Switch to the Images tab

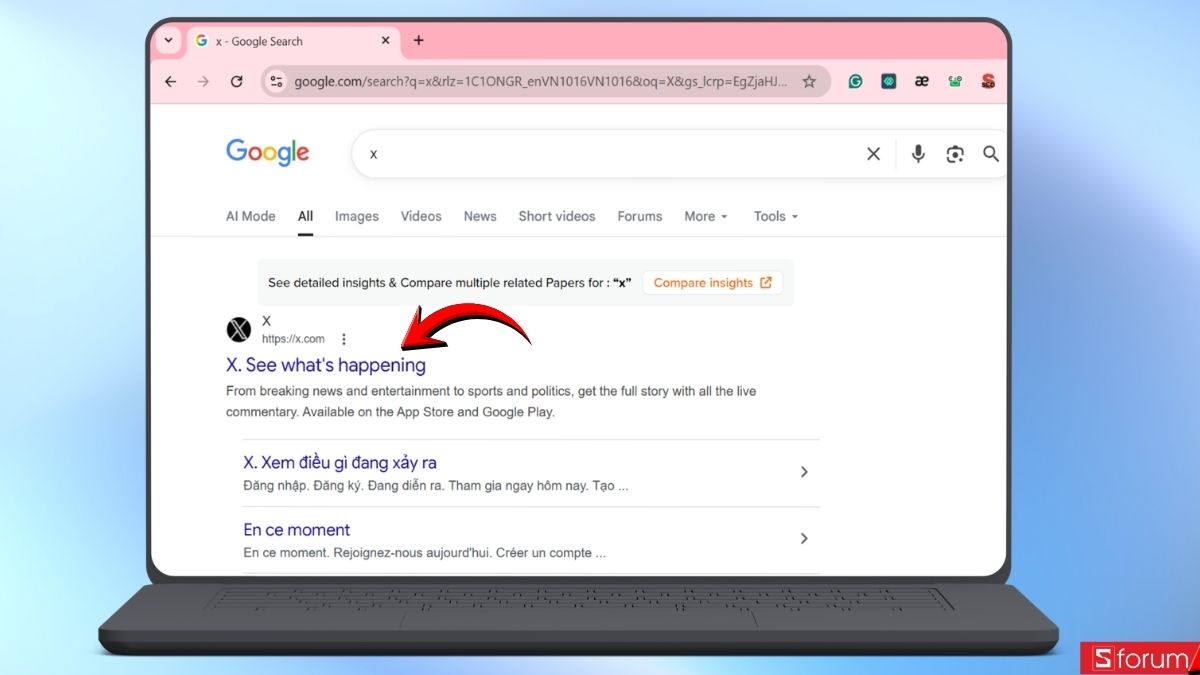click(357, 216)
